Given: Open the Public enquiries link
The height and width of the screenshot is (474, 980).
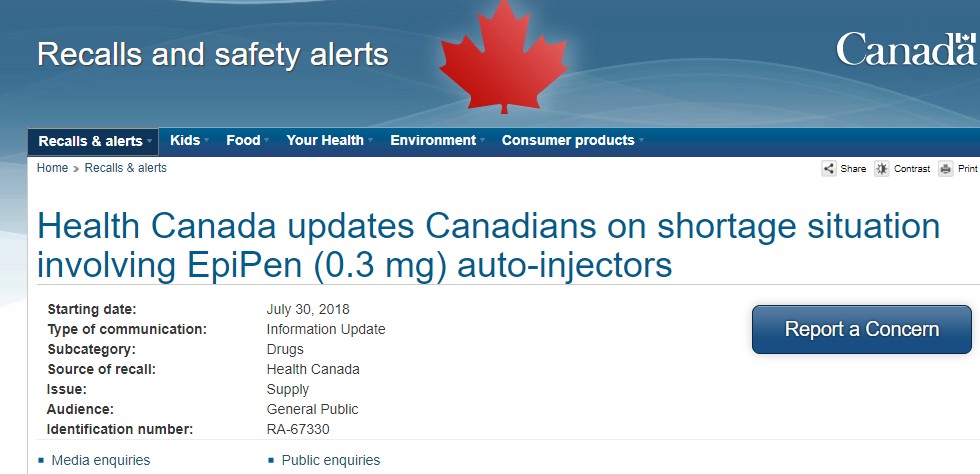Looking at the screenshot, I should [x=331, y=460].
